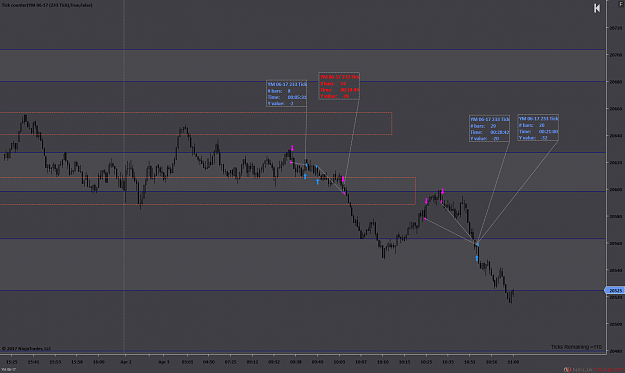625x373 pixels.
Task: Click the 20580 price axis label
Action: 615,216
